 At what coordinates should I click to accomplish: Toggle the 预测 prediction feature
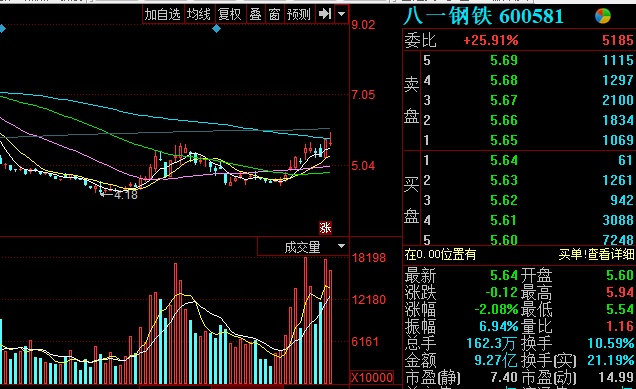299,15
